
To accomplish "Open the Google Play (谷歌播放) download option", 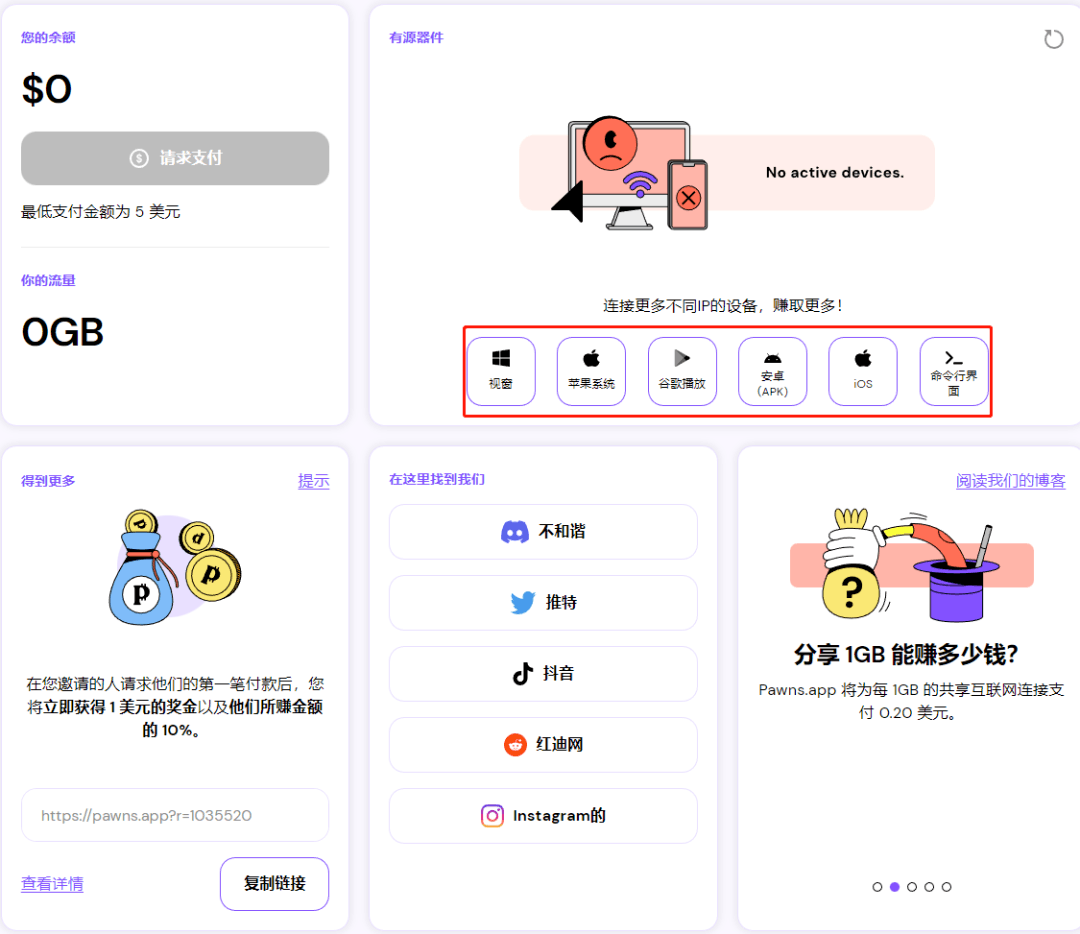I will coord(682,371).
